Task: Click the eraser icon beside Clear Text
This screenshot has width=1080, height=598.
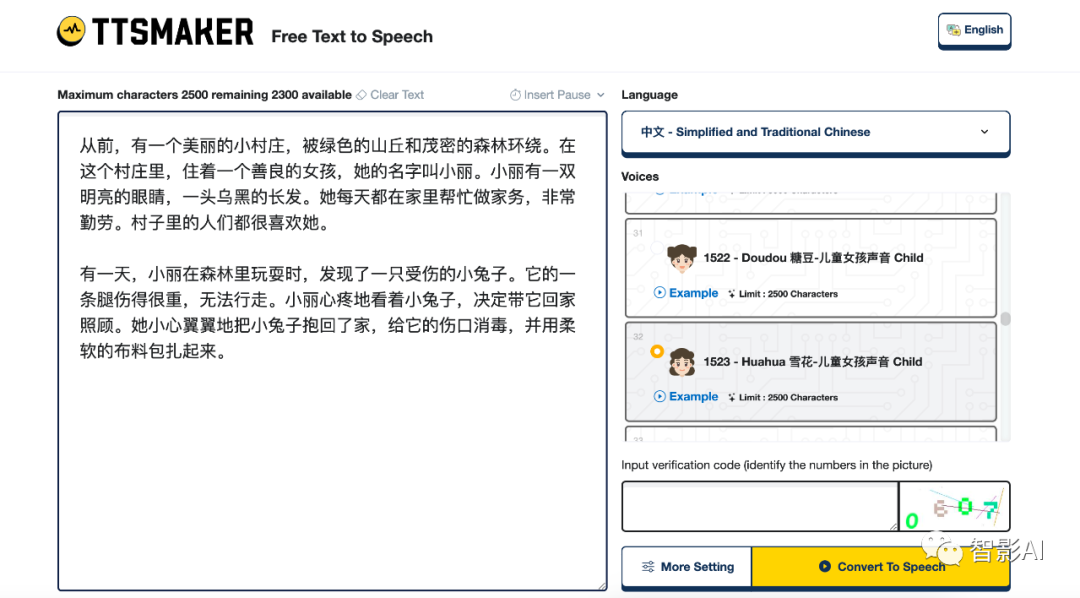Action: 361,95
